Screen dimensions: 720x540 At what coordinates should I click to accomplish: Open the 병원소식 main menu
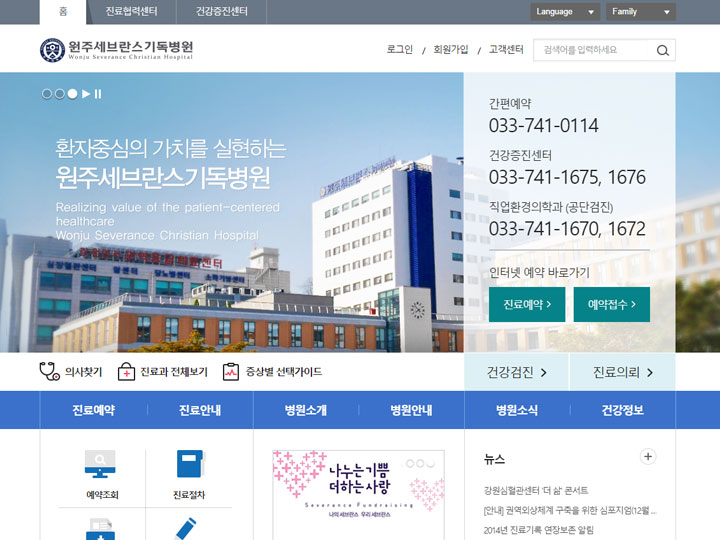tap(517, 410)
